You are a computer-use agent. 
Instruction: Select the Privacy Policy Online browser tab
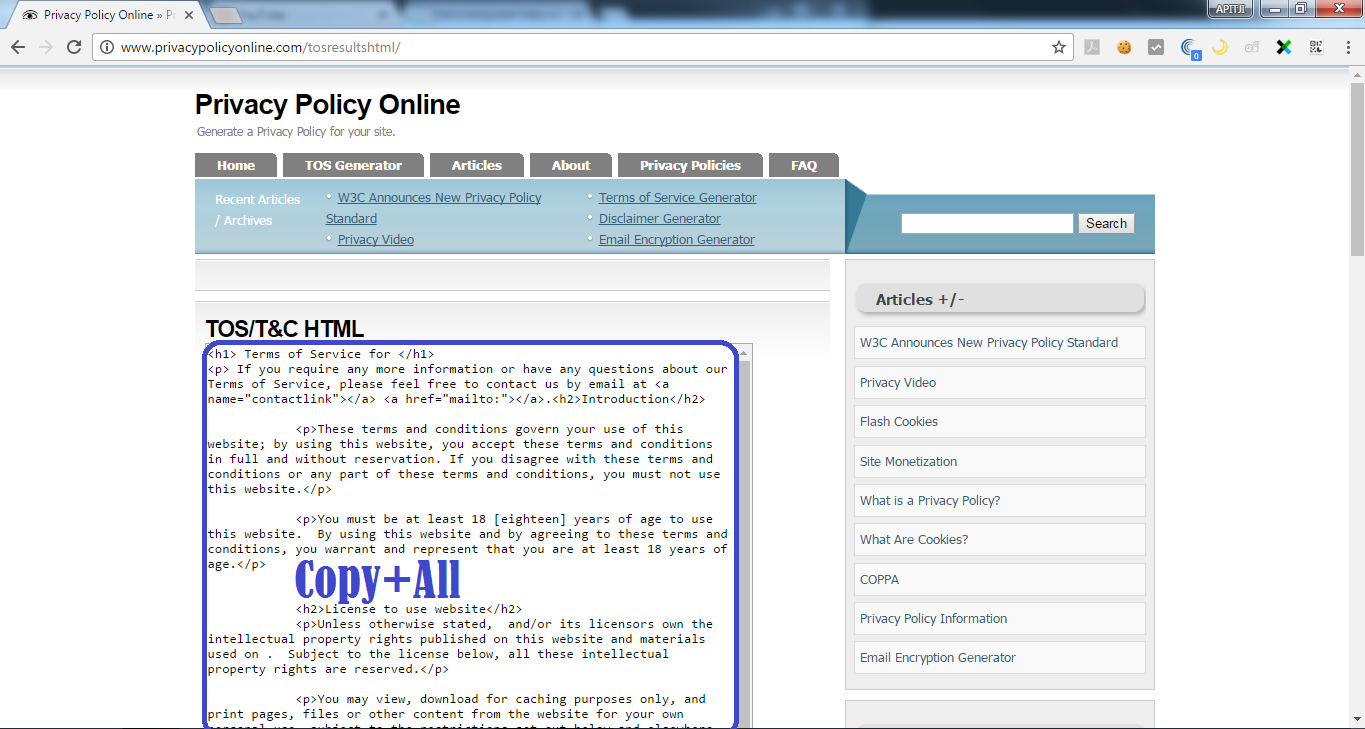106,15
